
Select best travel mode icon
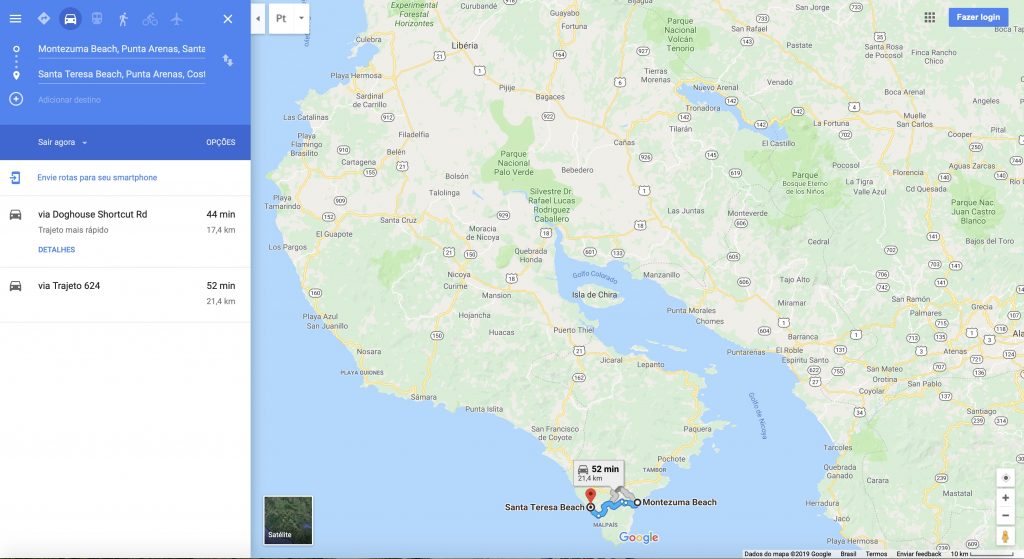(x=44, y=19)
